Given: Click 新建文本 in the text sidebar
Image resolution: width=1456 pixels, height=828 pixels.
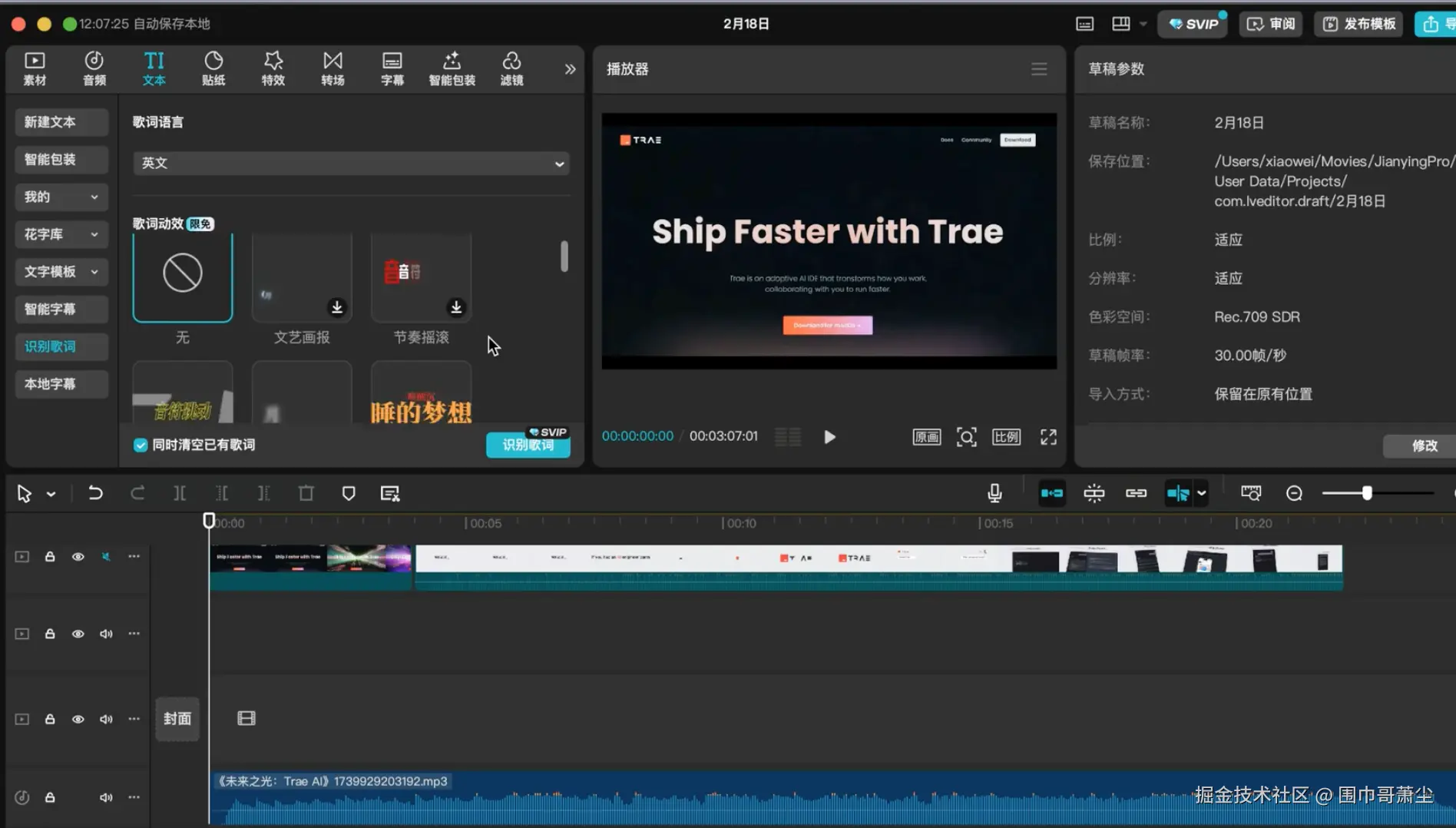Looking at the screenshot, I should tap(61, 122).
